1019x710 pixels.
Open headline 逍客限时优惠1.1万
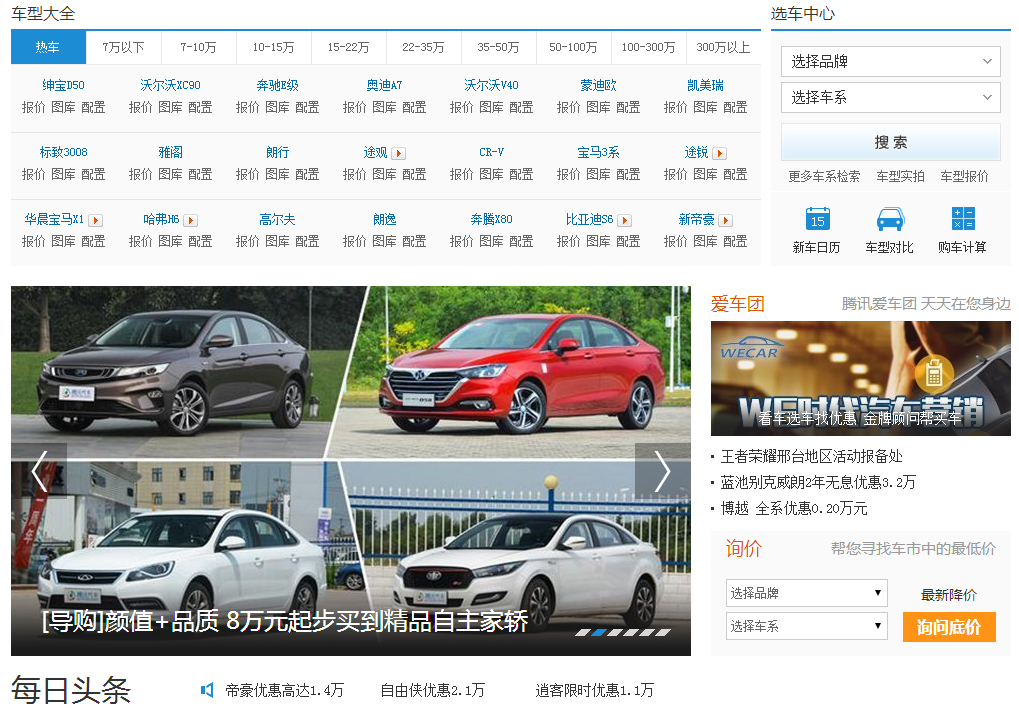click(x=595, y=691)
